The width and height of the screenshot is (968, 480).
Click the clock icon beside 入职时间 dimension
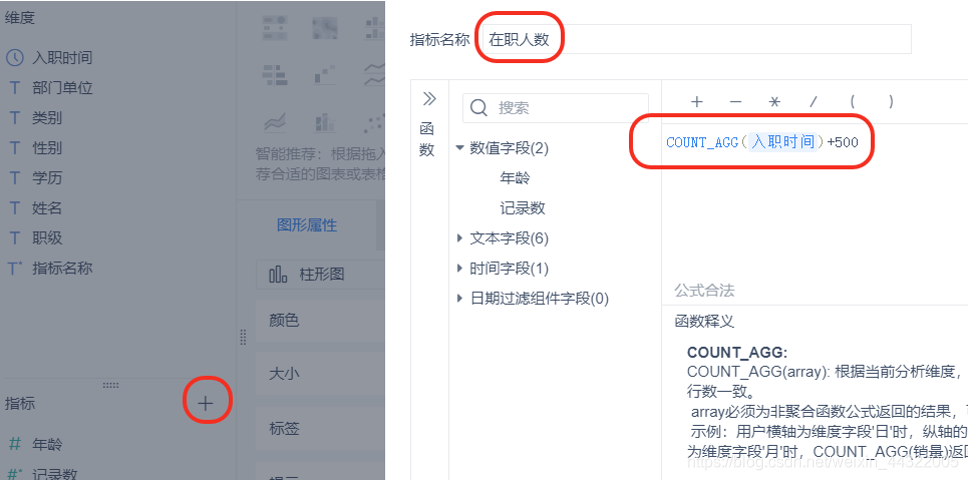click(x=14, y=58)
